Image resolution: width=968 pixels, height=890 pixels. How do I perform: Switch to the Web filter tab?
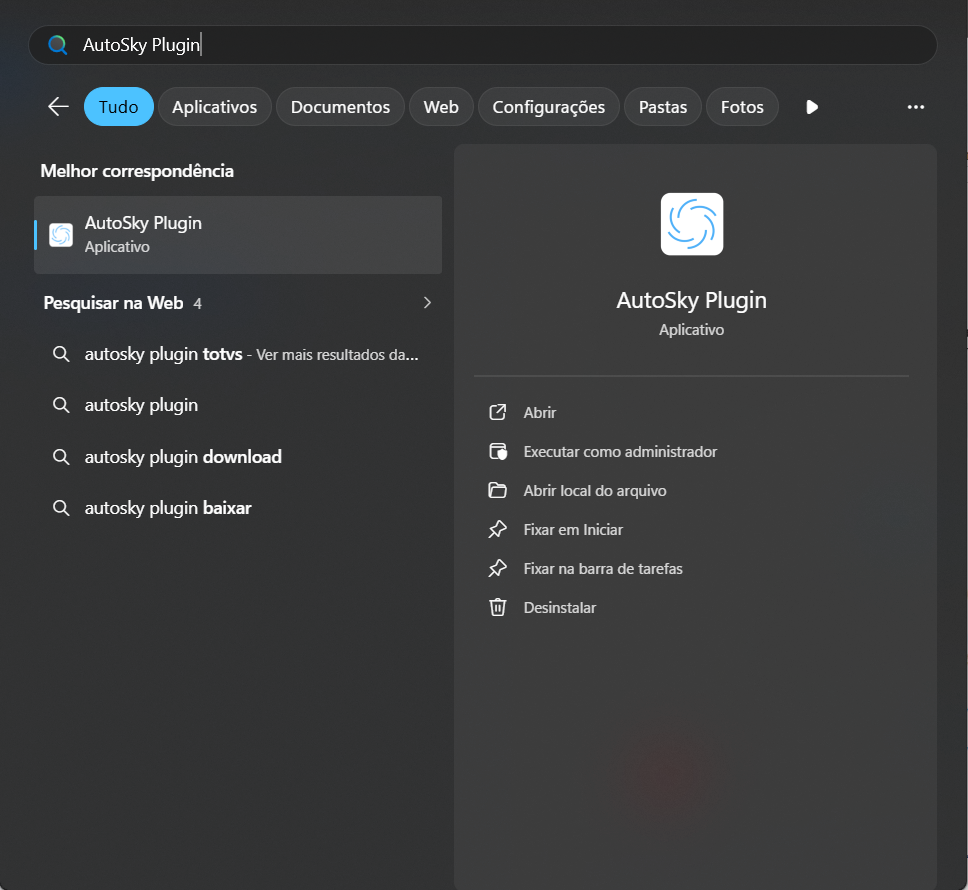[441, 107]
